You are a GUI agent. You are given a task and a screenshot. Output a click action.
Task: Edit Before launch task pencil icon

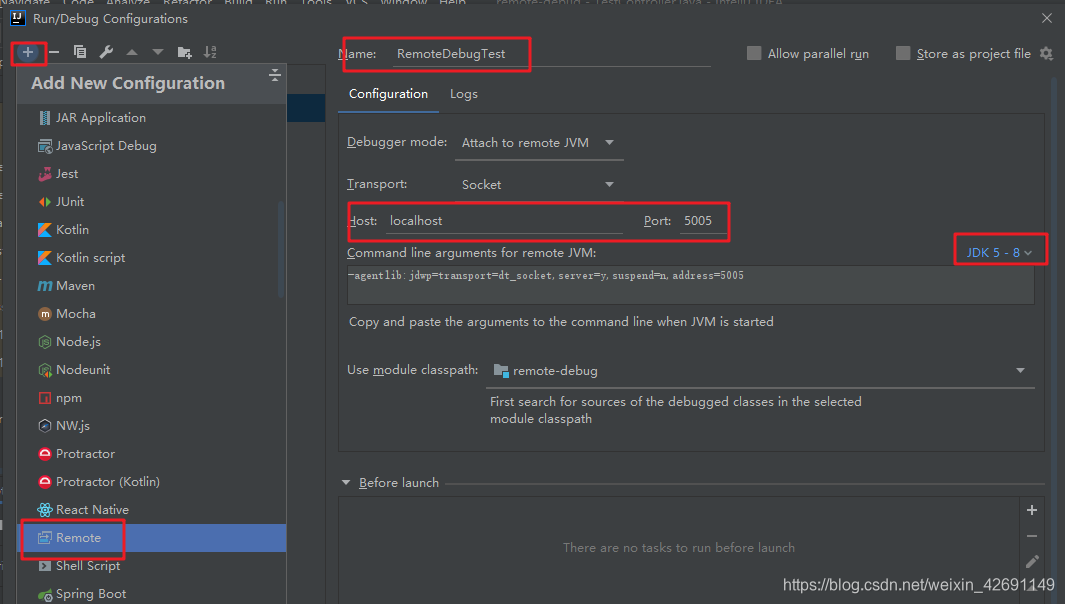point(1032,561)
